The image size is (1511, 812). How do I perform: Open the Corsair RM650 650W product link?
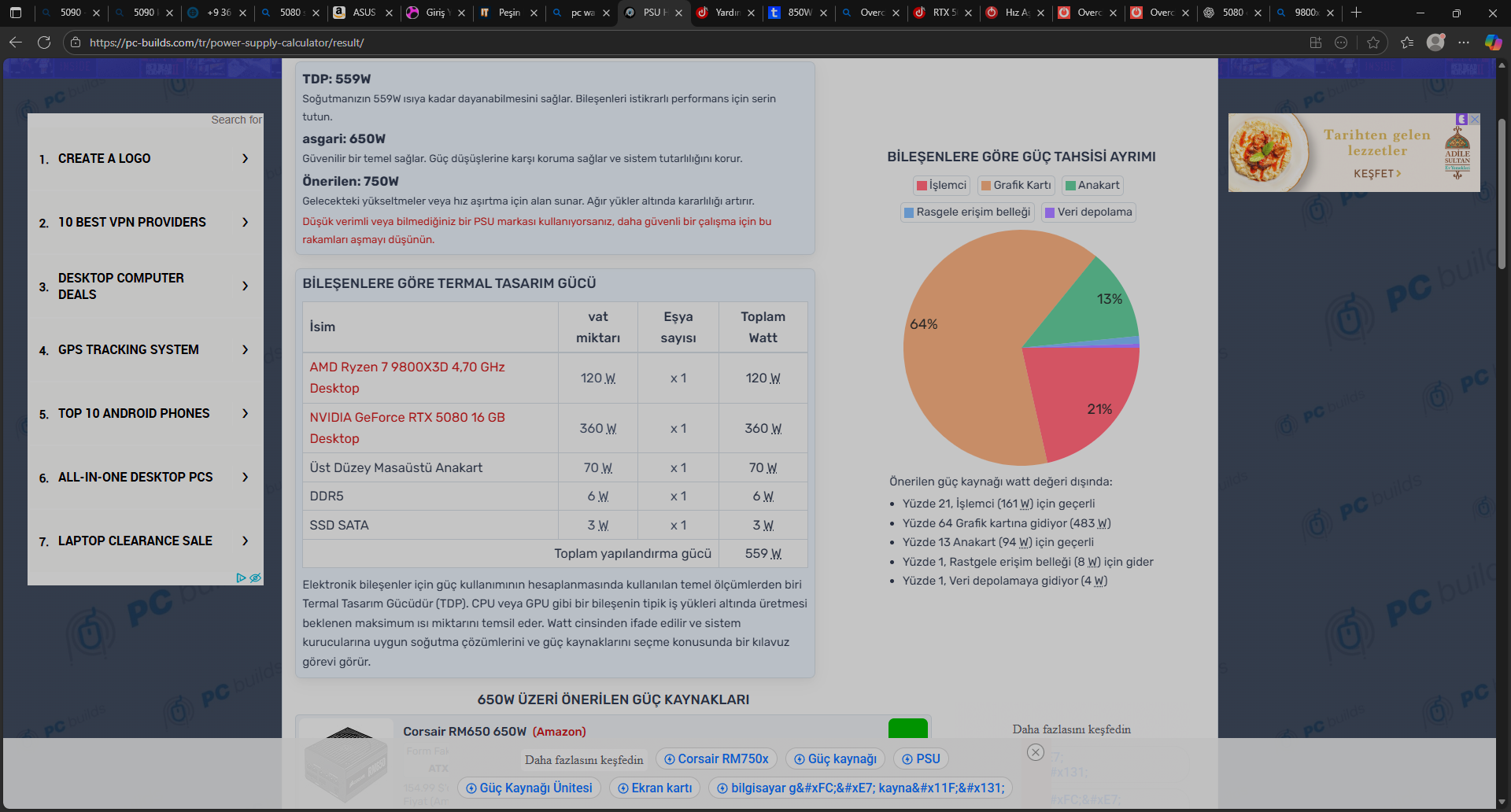pos(464,732)
